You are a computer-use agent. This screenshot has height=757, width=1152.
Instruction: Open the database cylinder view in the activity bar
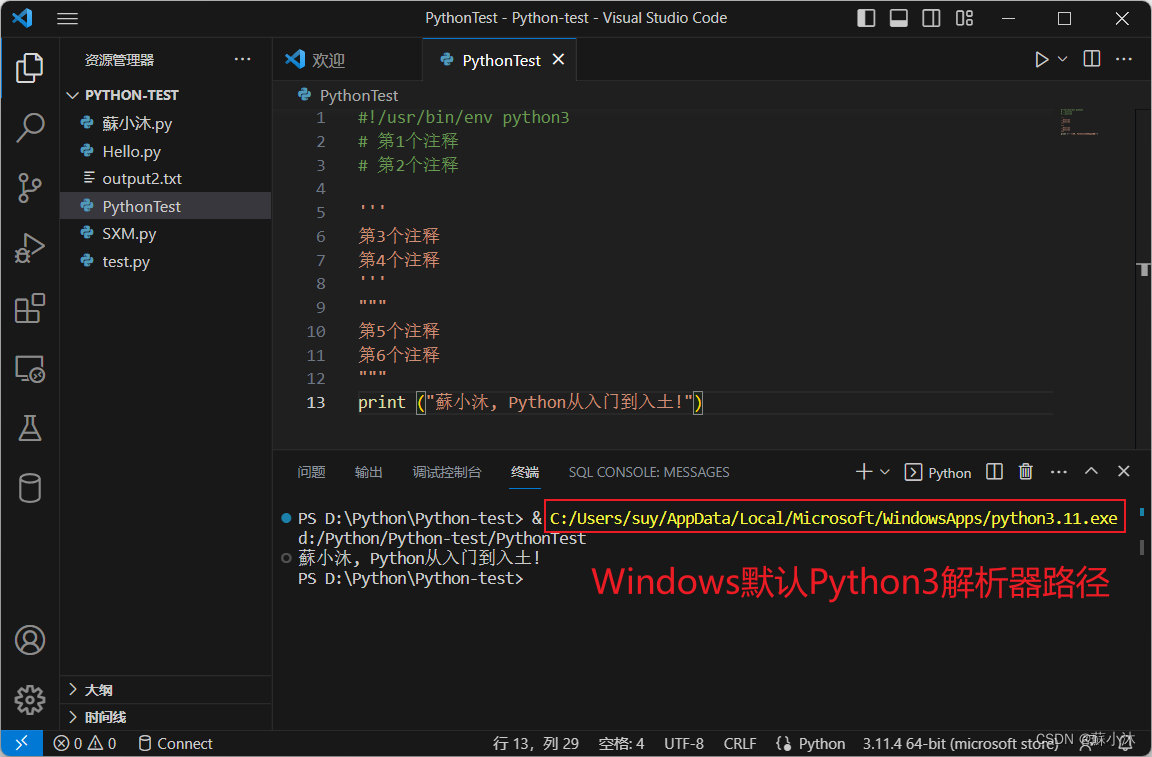(x=29, y=488)
